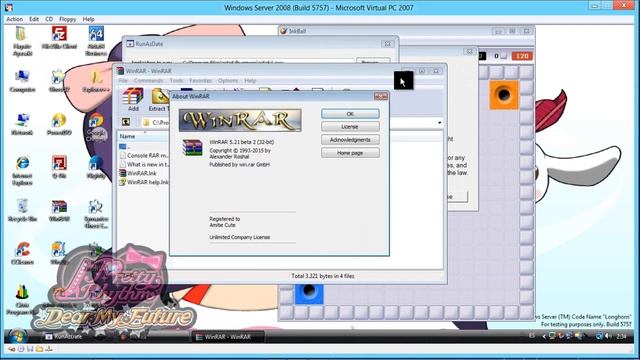The image size is (640, 360).
Task: Click OK in the About WinRAR dialog
Action: tap(350, 113)
